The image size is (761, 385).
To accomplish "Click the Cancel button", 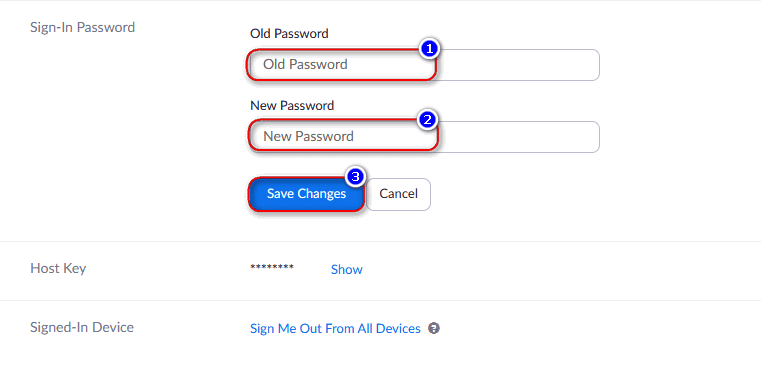I will point(398,194).
